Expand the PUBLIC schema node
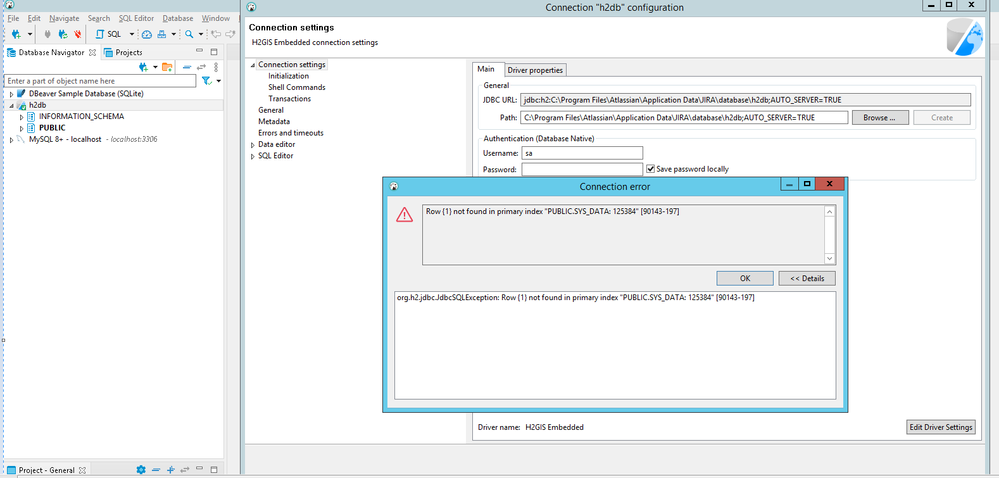 click(22, 128)
